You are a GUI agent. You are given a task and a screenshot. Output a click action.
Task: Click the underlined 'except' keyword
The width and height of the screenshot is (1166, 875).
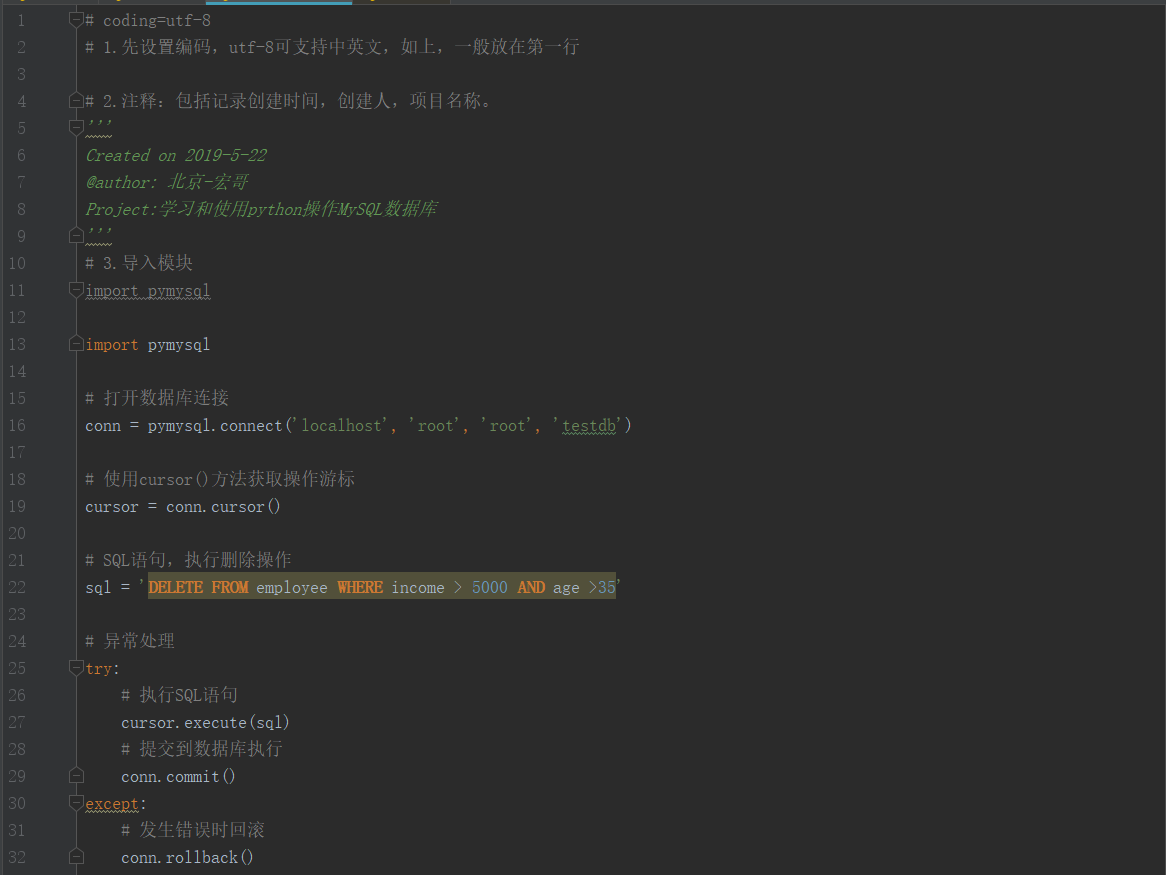(112, 804)
